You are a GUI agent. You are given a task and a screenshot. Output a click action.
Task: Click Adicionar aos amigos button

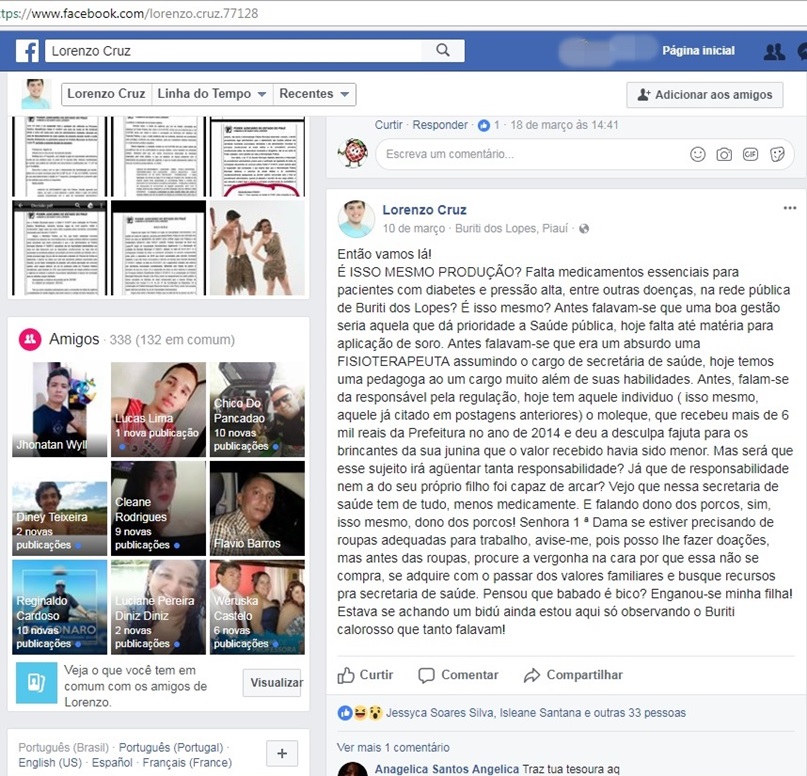coord(704,95)
